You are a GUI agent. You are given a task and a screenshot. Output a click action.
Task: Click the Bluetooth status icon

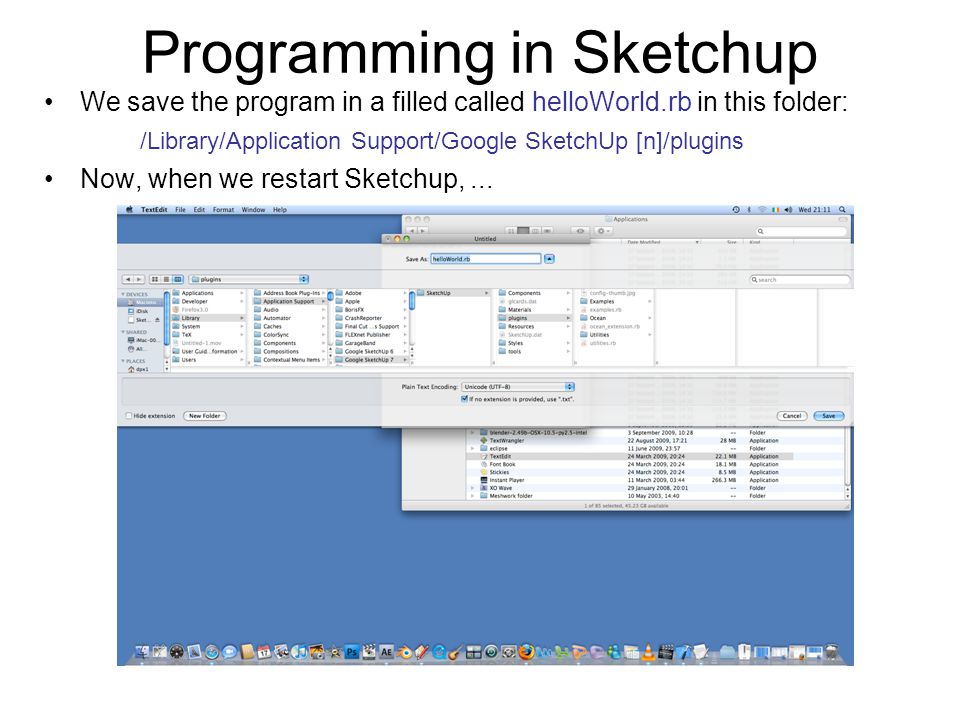749,209
